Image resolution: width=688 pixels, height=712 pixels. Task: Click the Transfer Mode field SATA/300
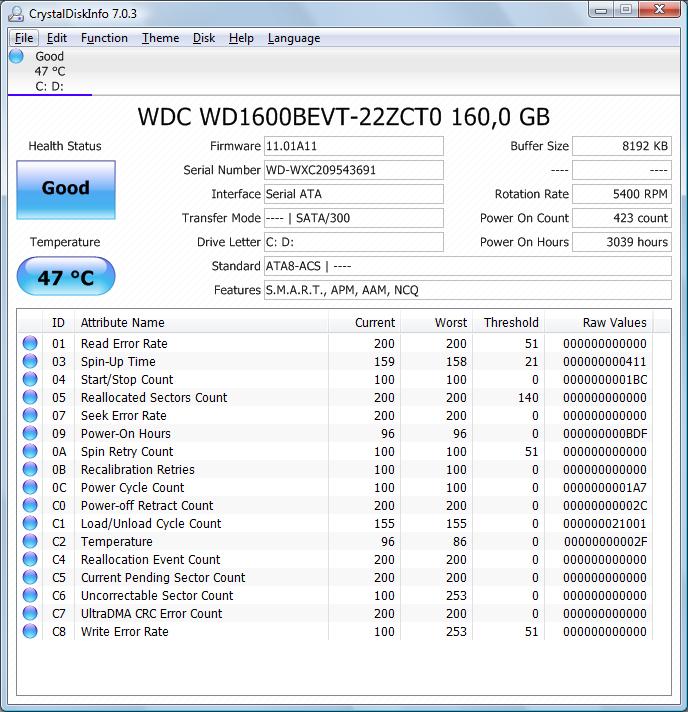[x=354, y=218]
